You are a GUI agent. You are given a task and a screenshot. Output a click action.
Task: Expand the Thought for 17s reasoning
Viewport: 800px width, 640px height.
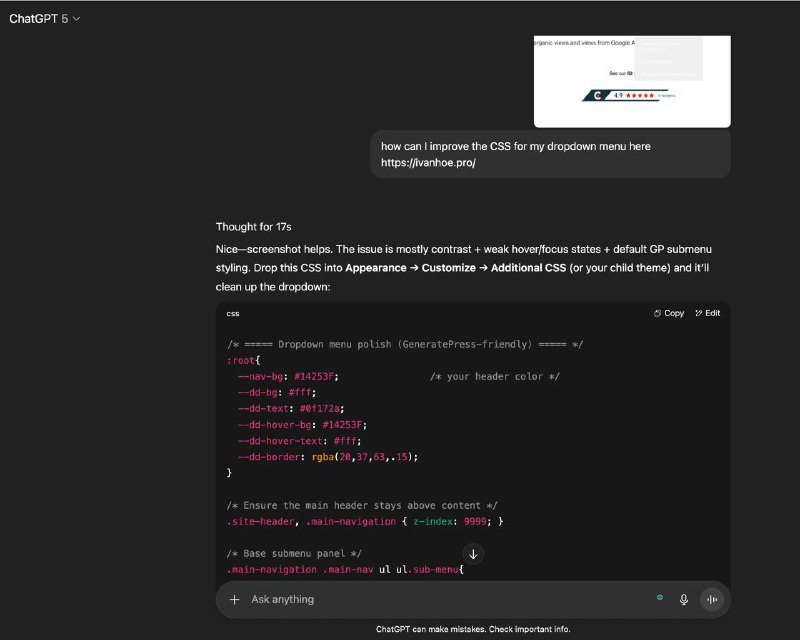[254, 227]
